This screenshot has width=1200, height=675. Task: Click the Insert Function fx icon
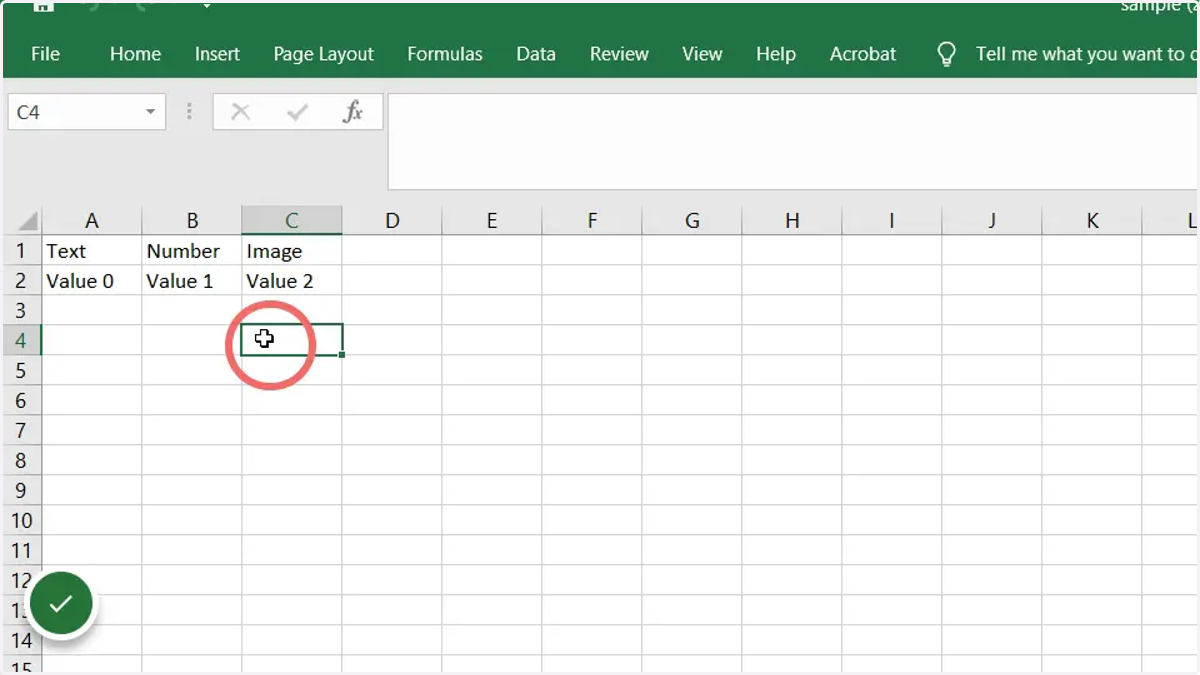[353, 112]
